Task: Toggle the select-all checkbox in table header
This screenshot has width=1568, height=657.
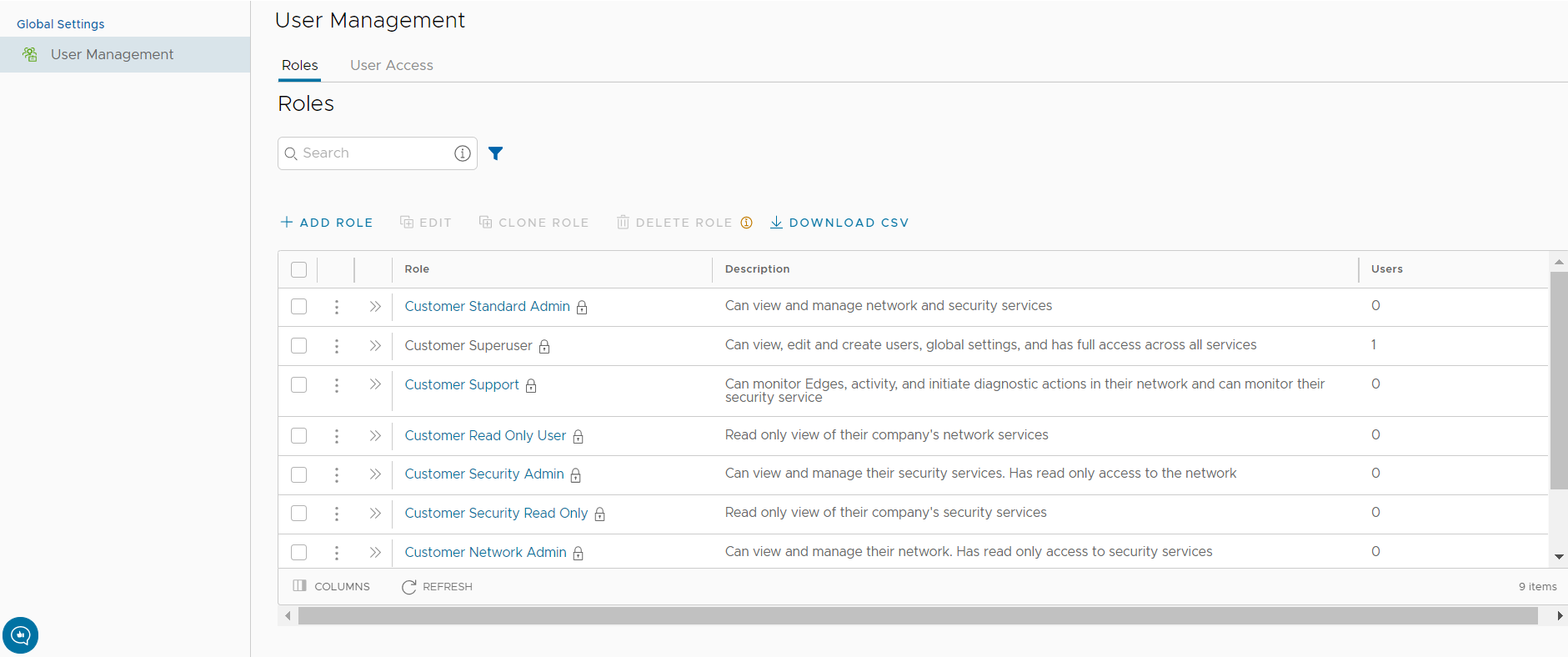Action: [x=298, y=269]
